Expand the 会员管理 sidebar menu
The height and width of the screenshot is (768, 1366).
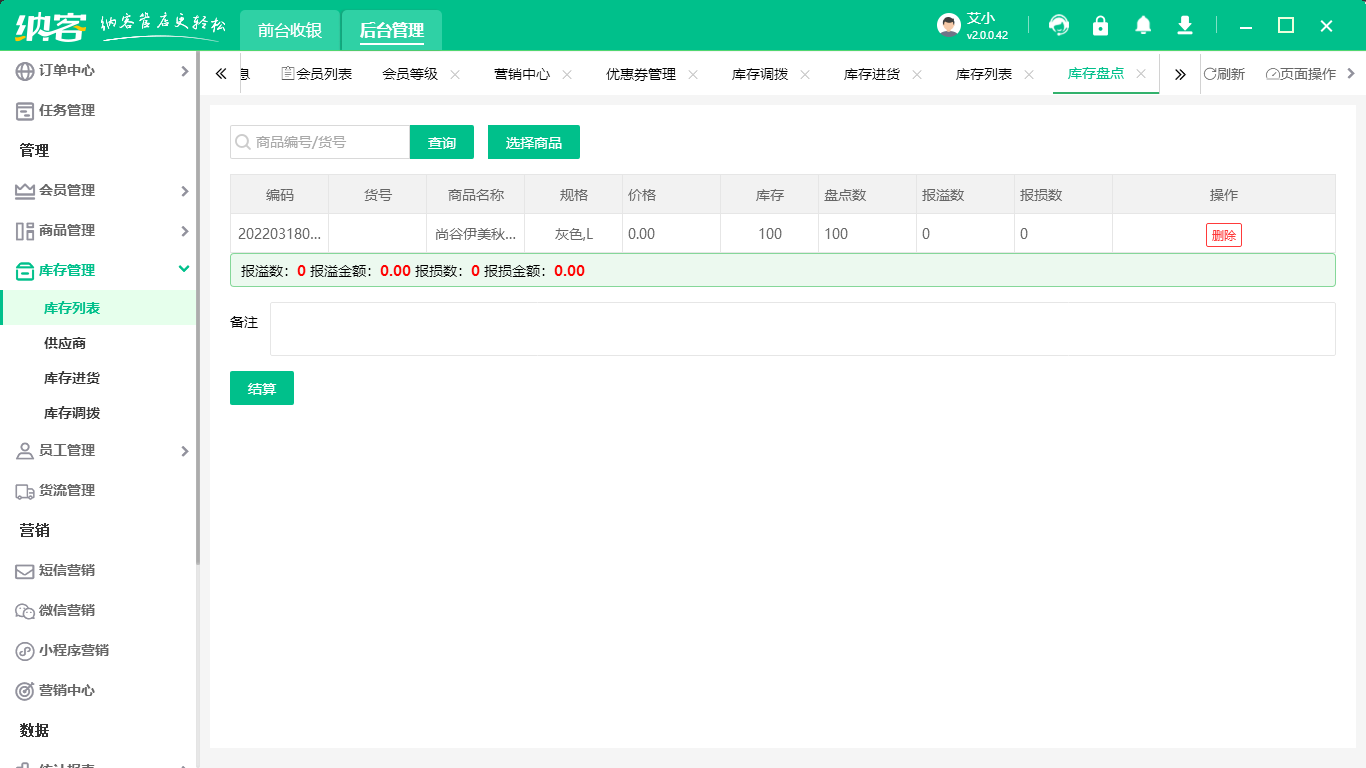tap(100, 190)
